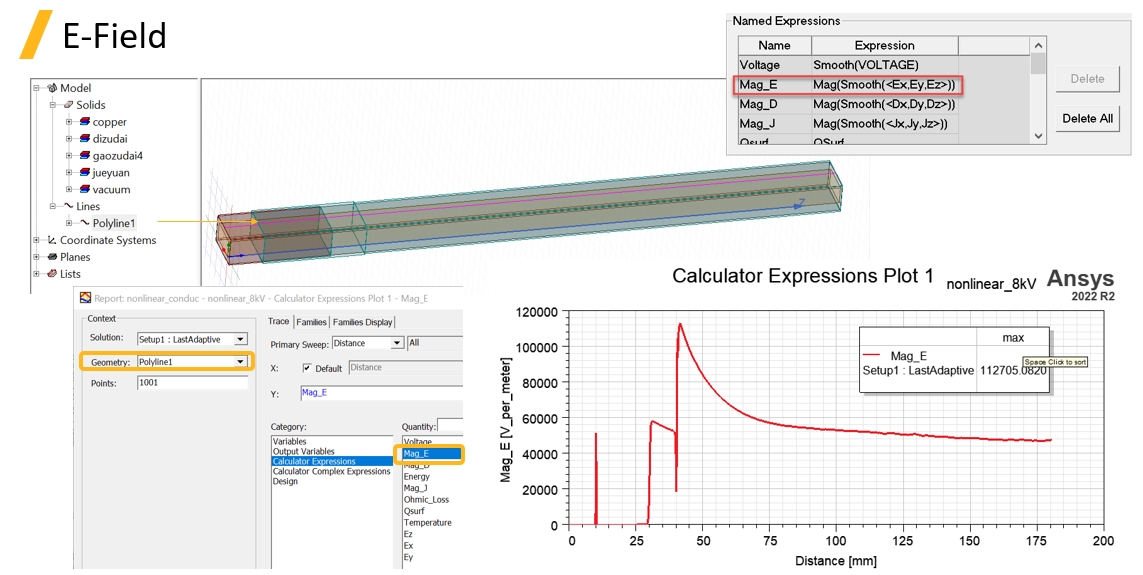Click the Polyline1 line icon
Image resolution: width=1143 pixels, height=575 pixels.
click(85, 223)
